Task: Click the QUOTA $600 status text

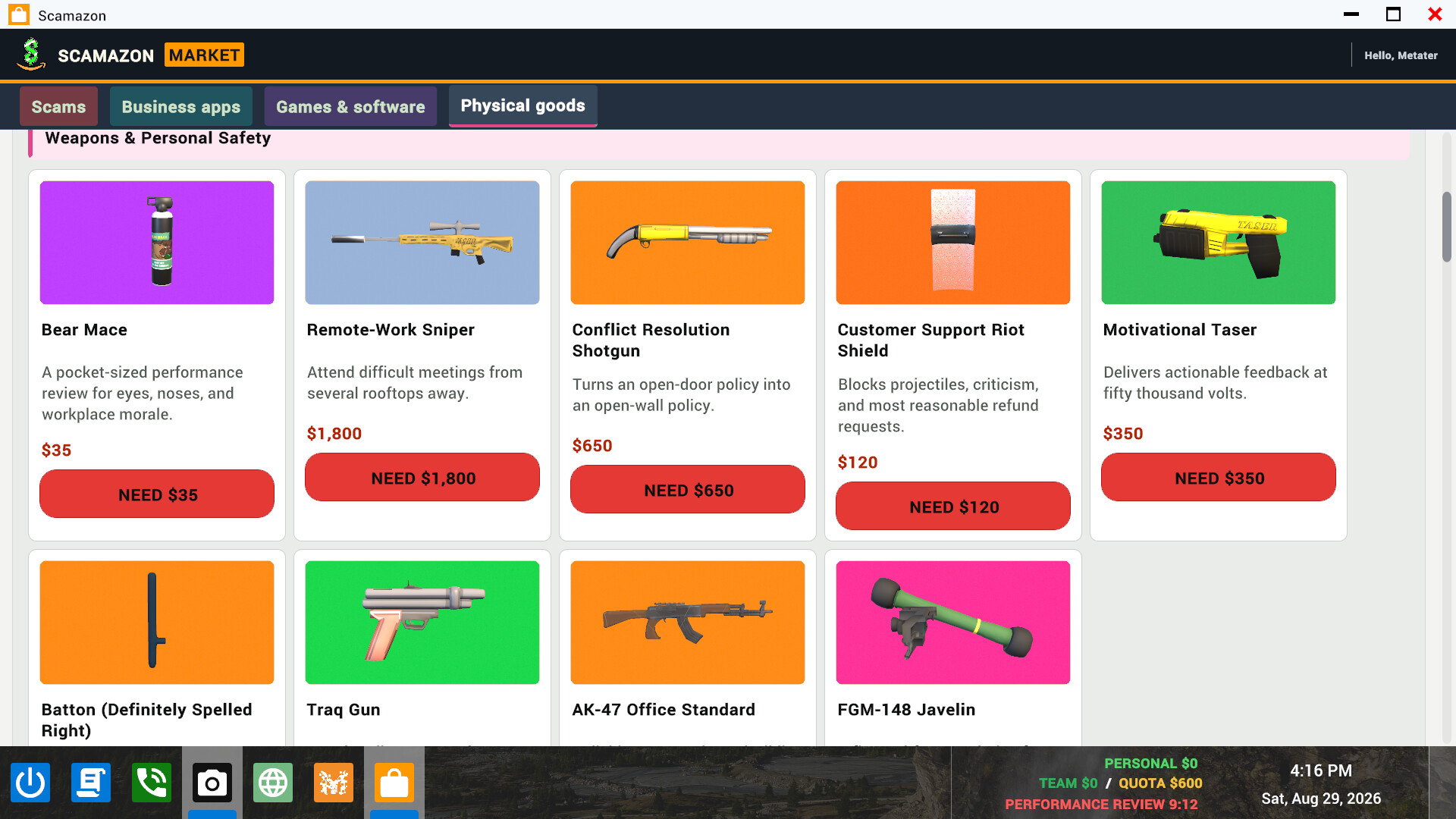Action: (1160, 783)
